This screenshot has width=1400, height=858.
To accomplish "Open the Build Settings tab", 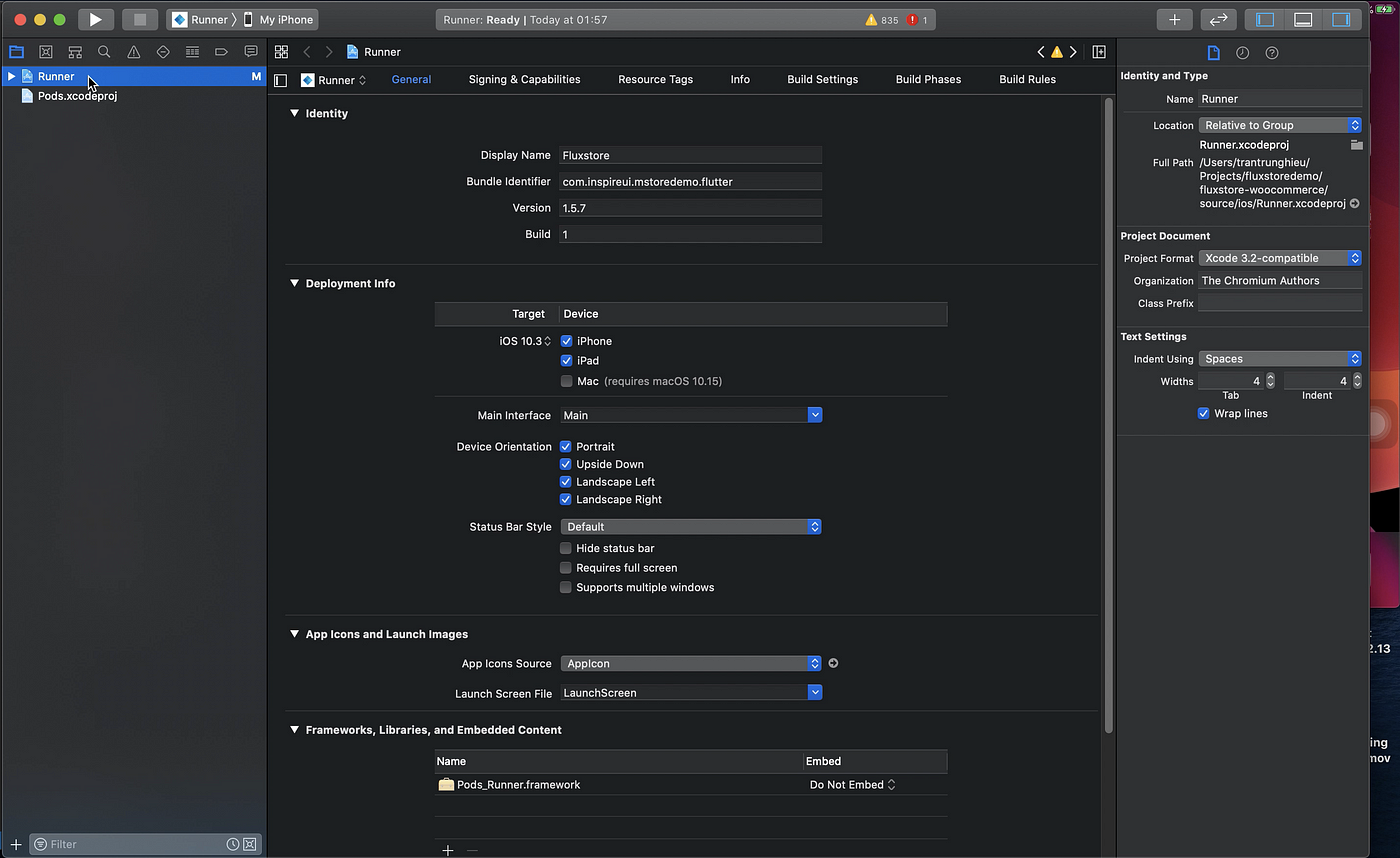I will click(x=822, y=79).
